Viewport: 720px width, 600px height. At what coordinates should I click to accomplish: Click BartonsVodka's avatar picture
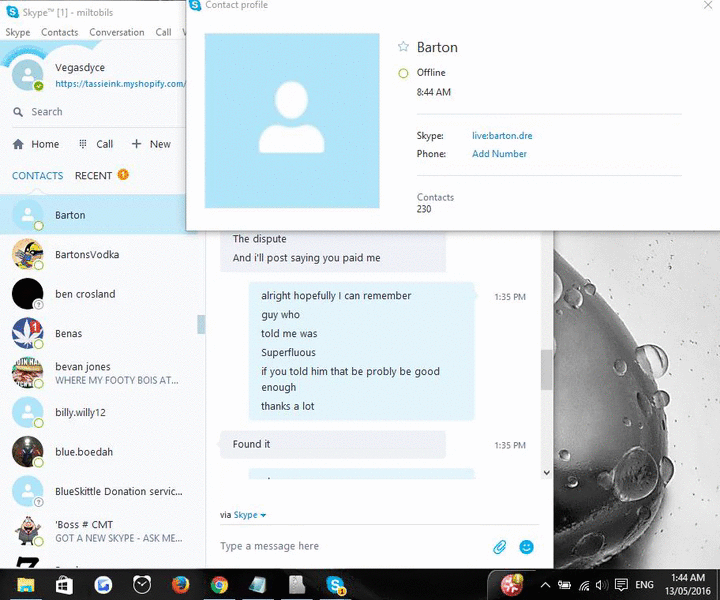coord(28,254)
